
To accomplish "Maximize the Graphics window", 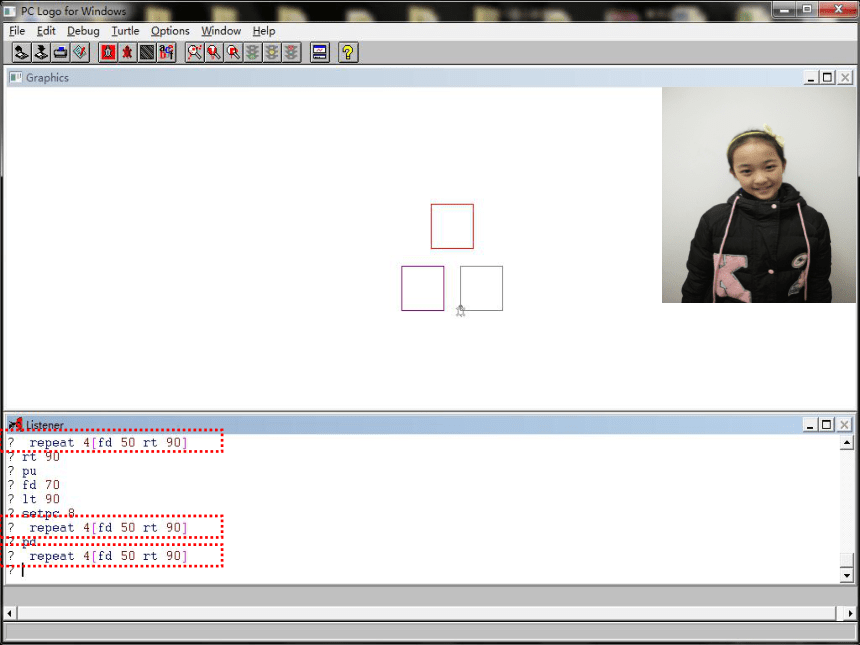I will [x=827, y=78].
